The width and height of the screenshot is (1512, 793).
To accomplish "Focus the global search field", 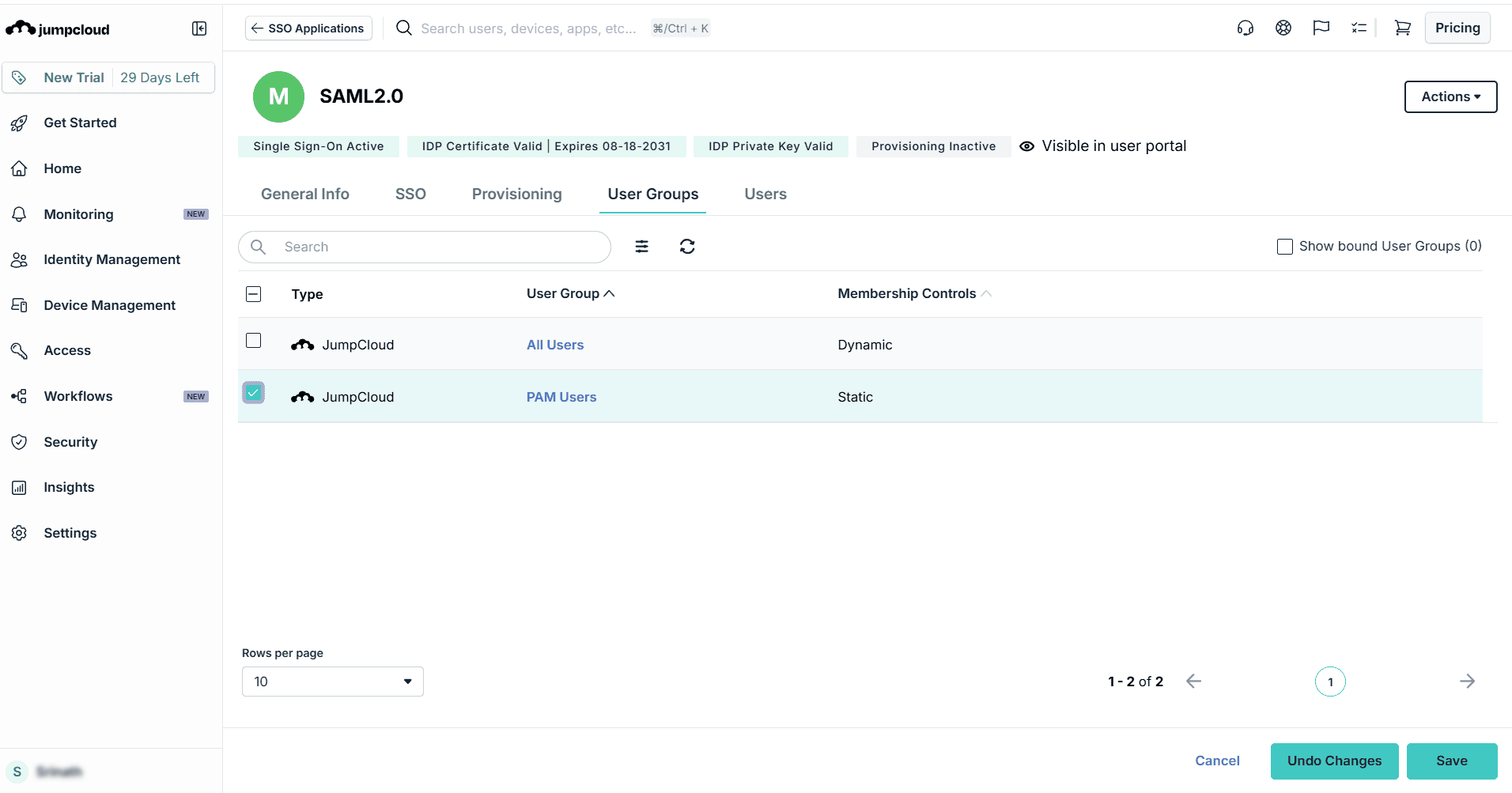I will 528,28.
